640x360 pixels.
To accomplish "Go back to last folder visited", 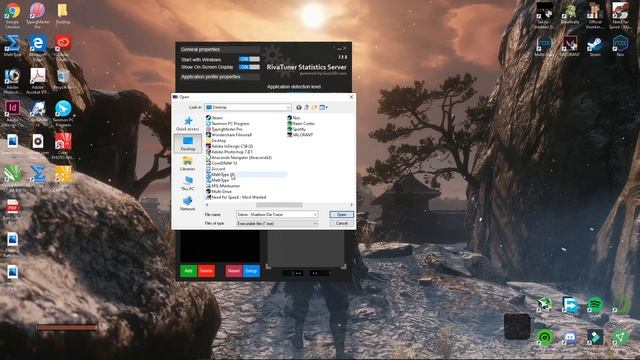I will tap(299, 107).
